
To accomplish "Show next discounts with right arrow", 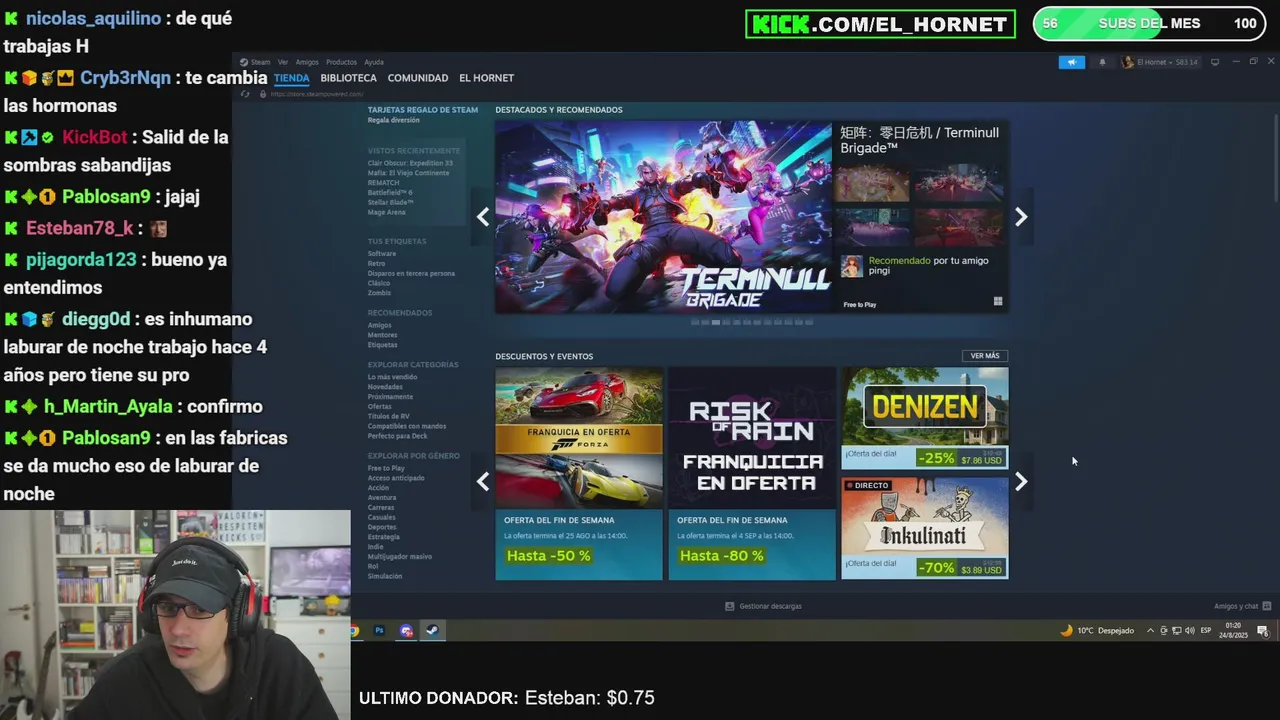I will [x=1021, y=482].
